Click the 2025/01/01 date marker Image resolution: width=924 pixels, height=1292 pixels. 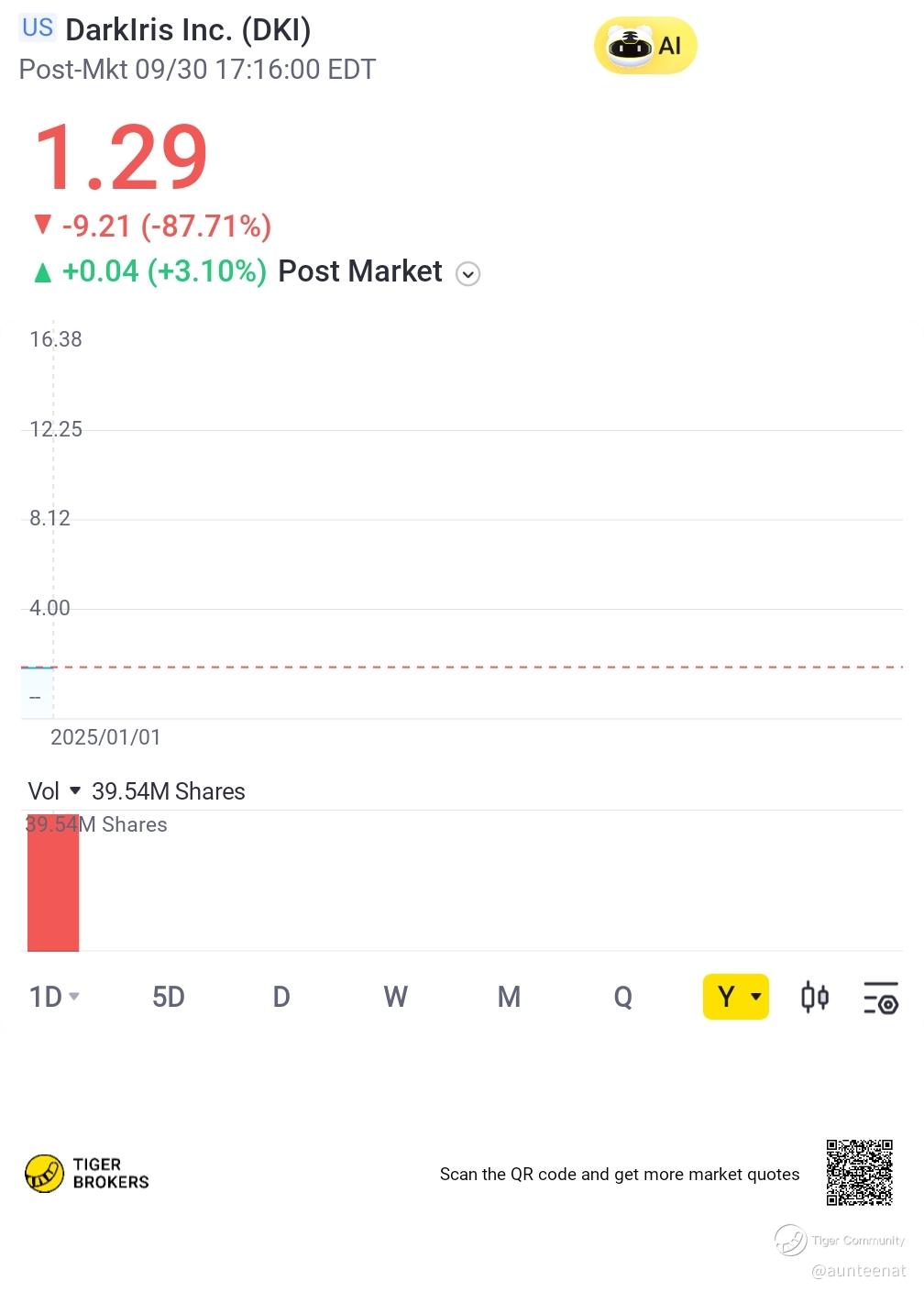[105, 737]
